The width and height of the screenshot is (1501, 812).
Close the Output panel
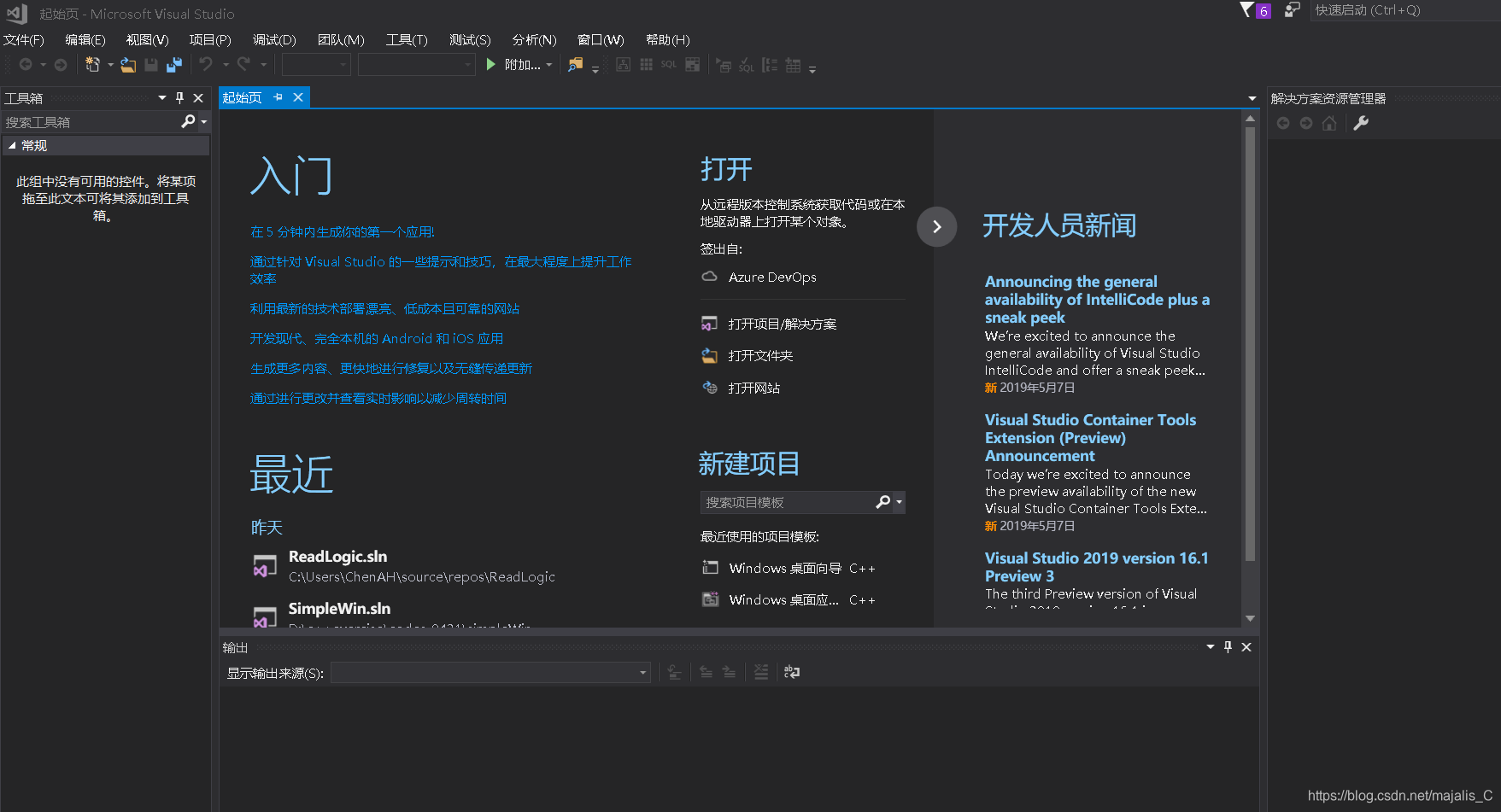[x=1246, y=647]
